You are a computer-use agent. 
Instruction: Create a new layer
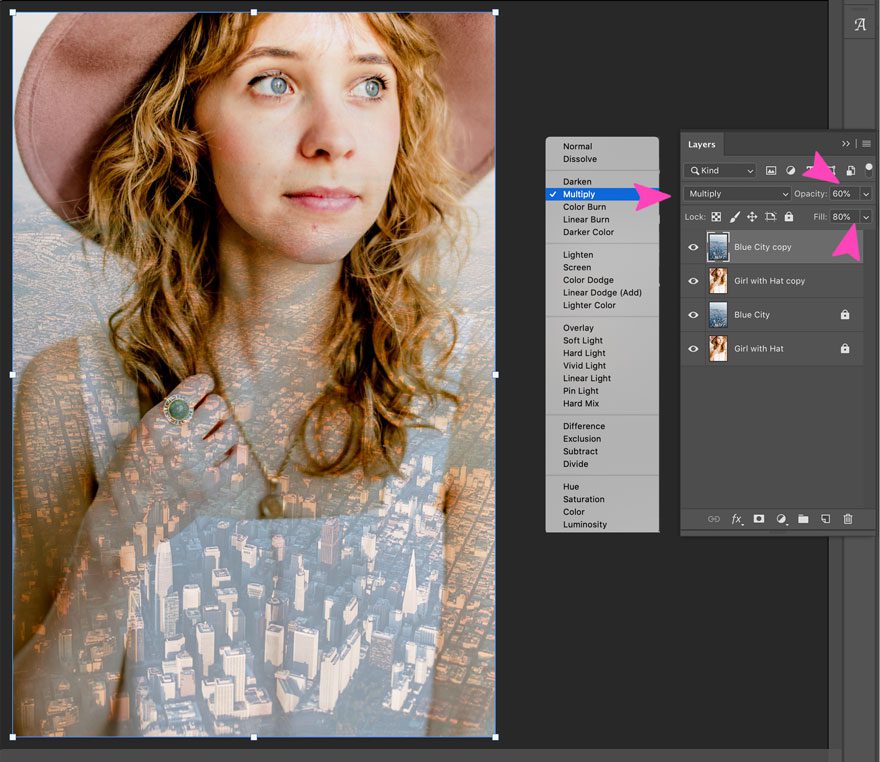point(824,519)
